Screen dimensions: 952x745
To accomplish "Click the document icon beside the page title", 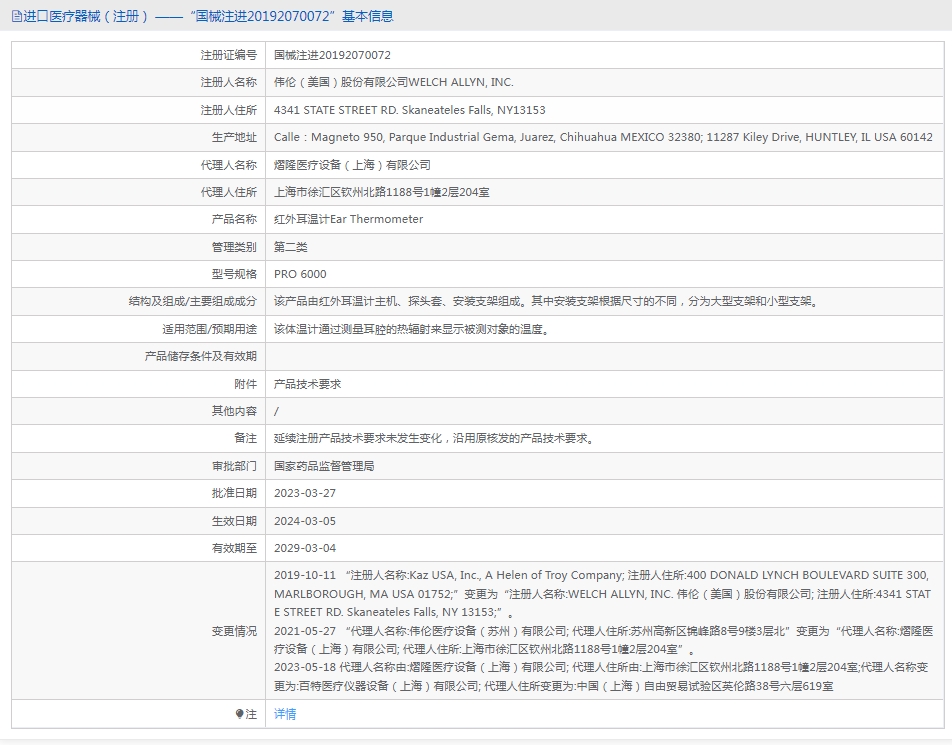I will (x=17, y=16).
